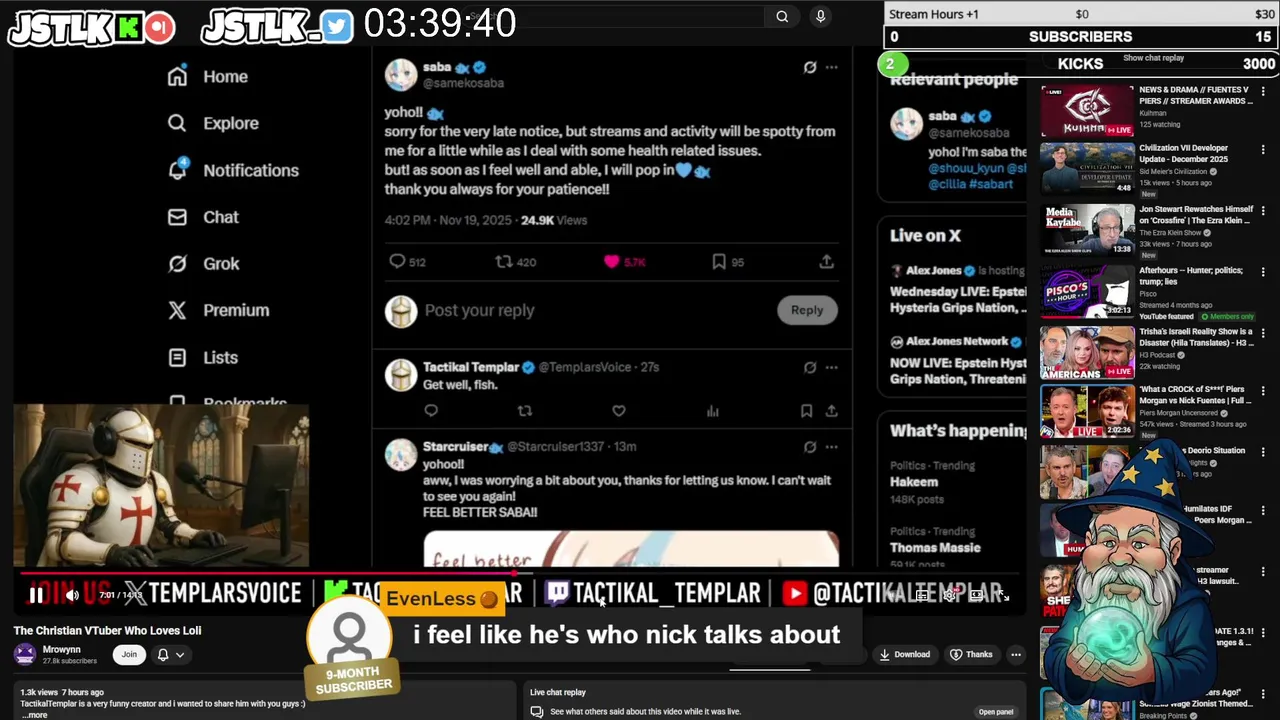This screenshot has width=1280, height=720.
Task: Click reply bubble icon showing 512 on saba's post
Action: tap(397, 262)
